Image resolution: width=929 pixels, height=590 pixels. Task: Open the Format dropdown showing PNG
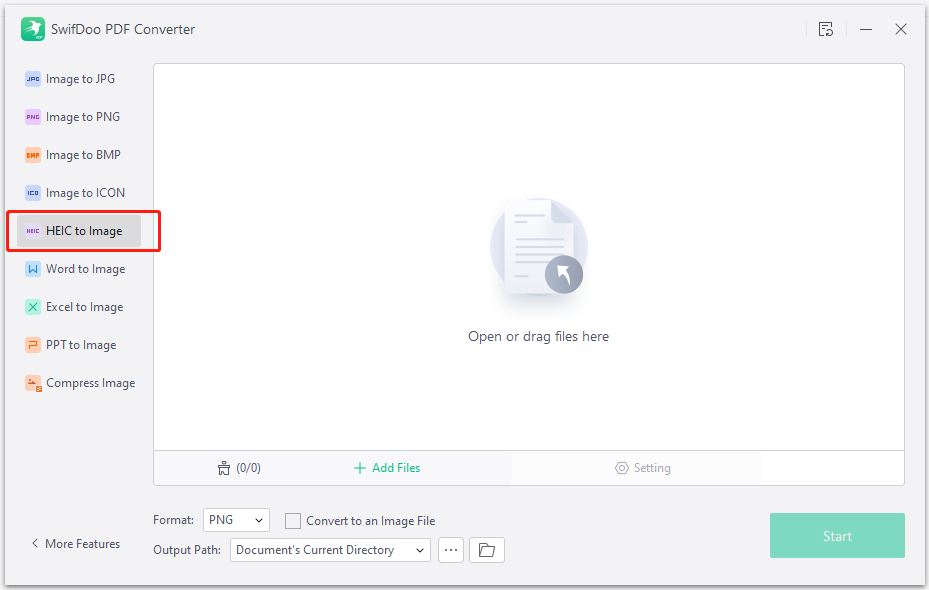(236, 520)
